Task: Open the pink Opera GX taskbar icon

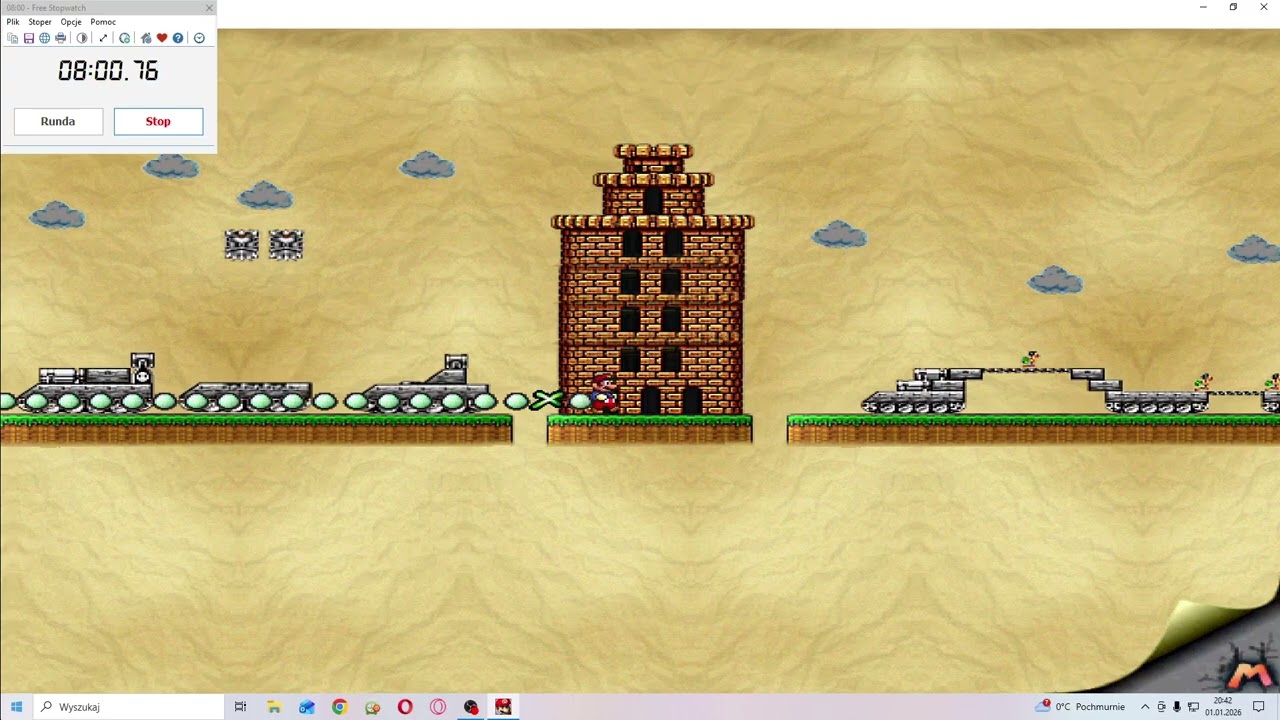Action: coord(438,707)
